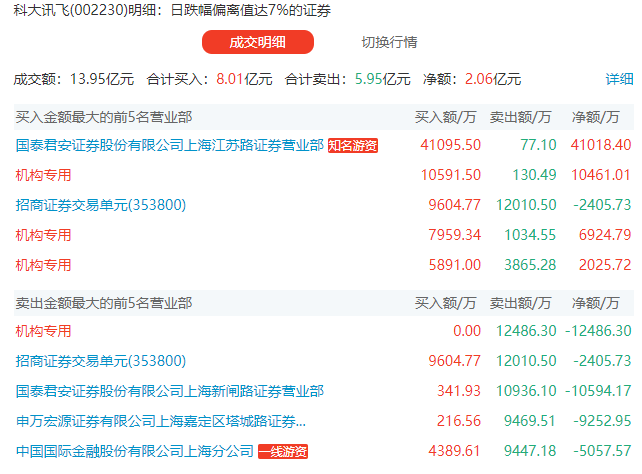Click net amount -9252.95
Screen dimensions: 642x474
tap(602, 421)
